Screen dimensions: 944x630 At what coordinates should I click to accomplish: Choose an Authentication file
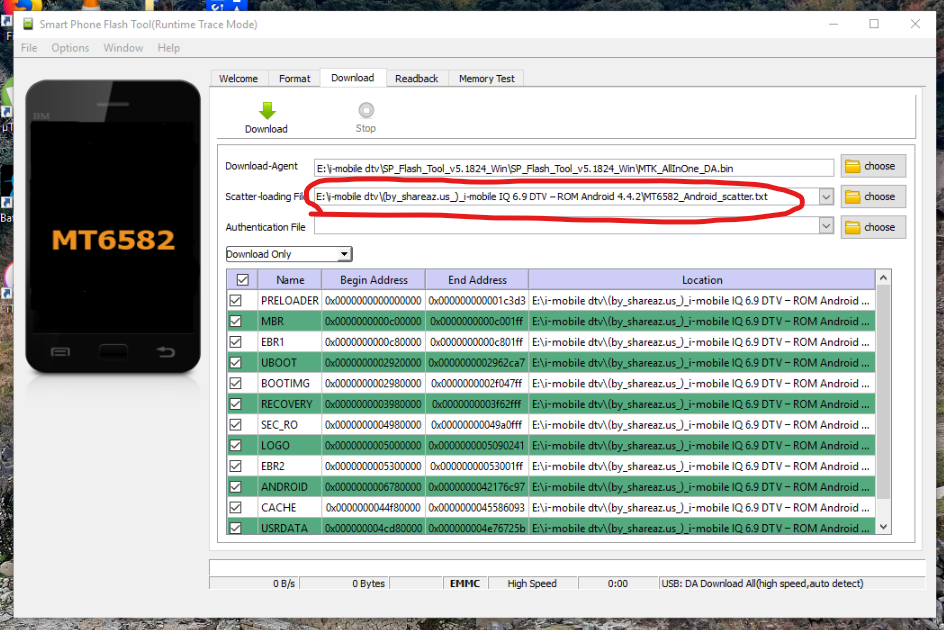pos(873,228)
